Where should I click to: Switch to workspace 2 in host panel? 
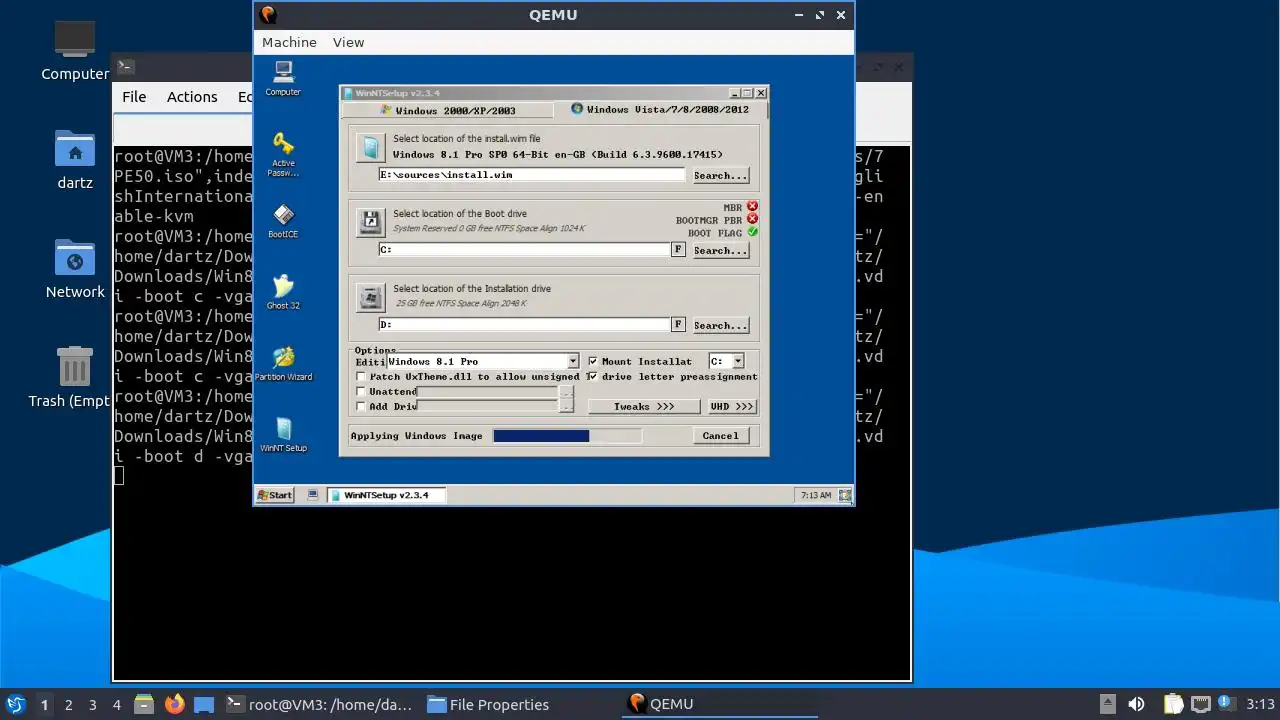[x=68, y=704]
